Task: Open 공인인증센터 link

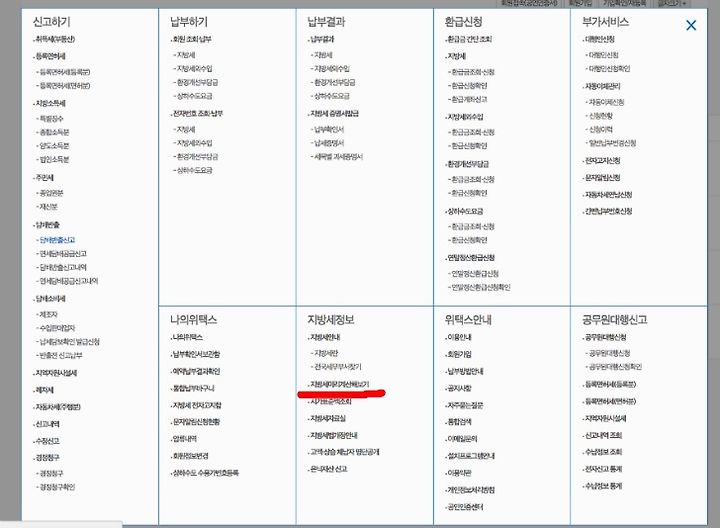Action: tap(465, 507)
